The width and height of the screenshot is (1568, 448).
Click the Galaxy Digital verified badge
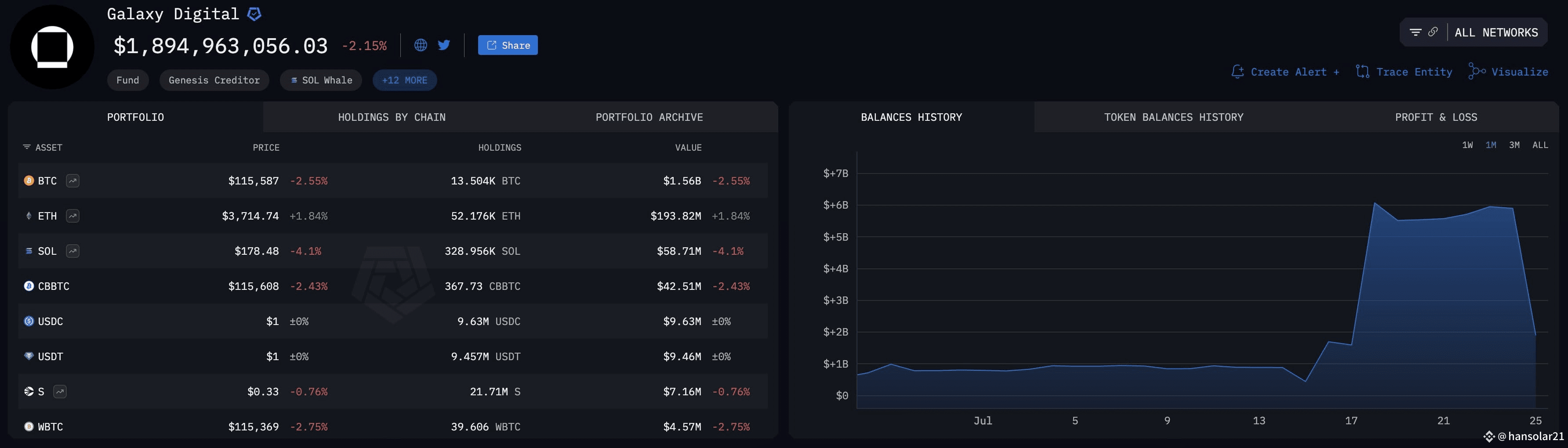pos(254,14)
